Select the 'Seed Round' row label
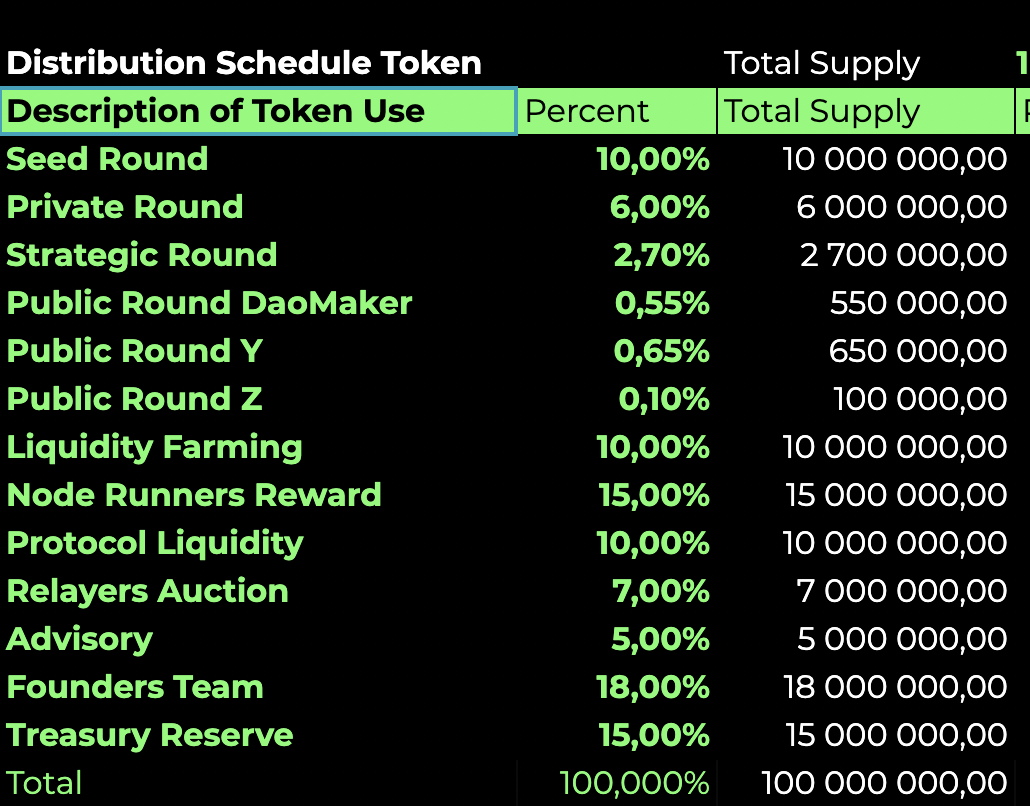This screenshot has width=1030, height=806. (108, 159)
